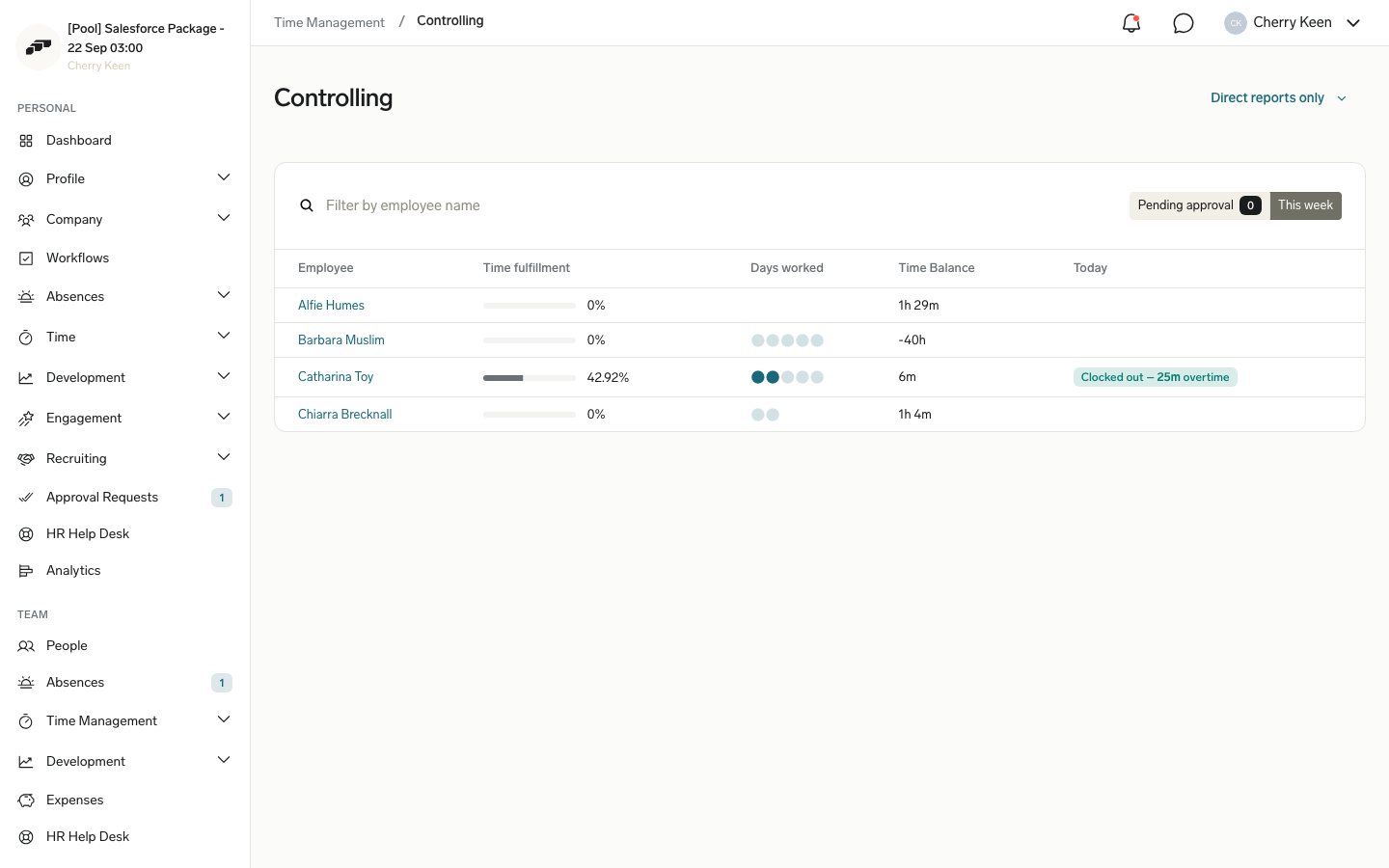Open the chat messages icon
1389x868 pixels.
pyautogui.click(x=1184, y=23)
